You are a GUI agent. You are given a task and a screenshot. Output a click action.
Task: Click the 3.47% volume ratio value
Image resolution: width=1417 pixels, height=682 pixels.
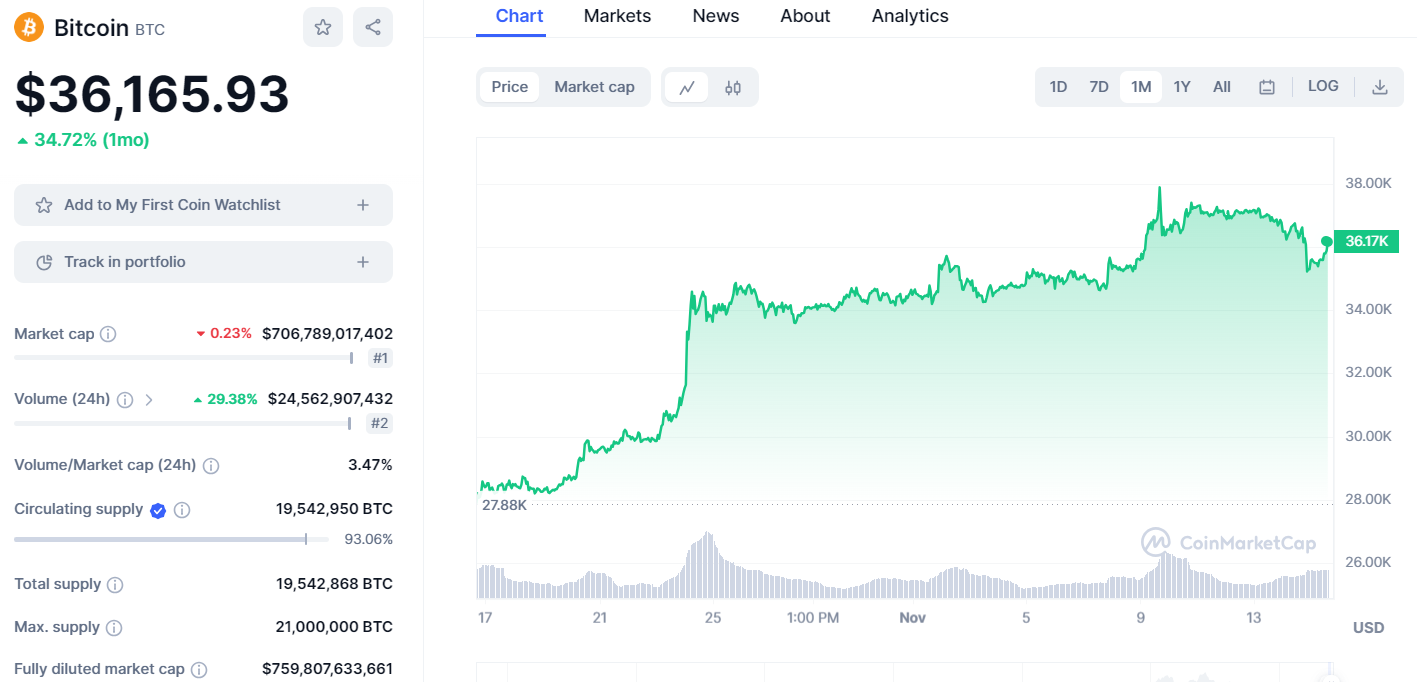369,465
